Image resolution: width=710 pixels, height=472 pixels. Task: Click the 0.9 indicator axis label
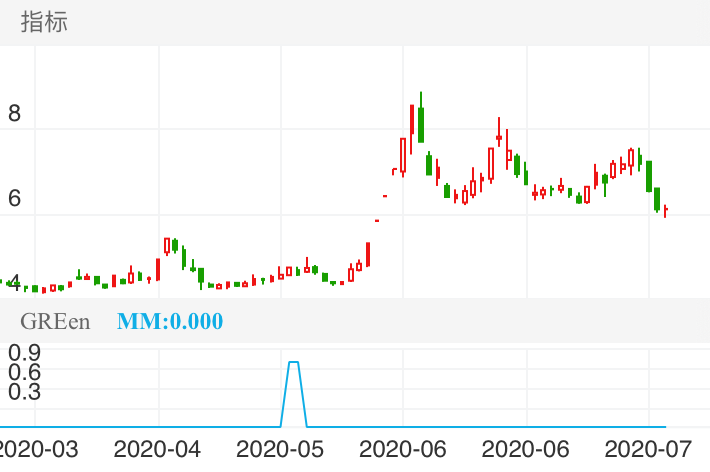point(23,352)
